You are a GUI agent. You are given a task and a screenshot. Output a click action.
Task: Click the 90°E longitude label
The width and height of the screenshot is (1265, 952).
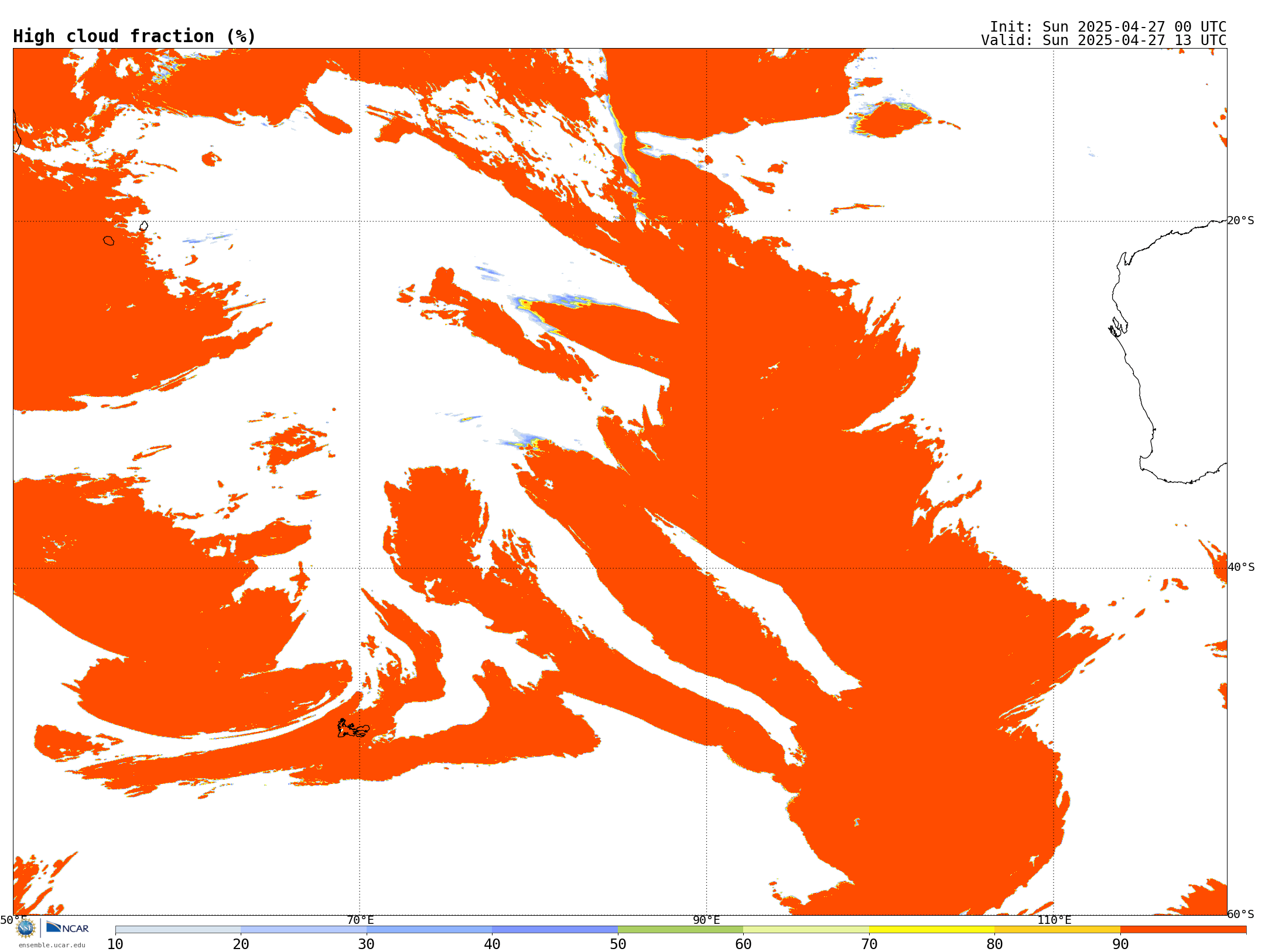(x=706, y=920)
